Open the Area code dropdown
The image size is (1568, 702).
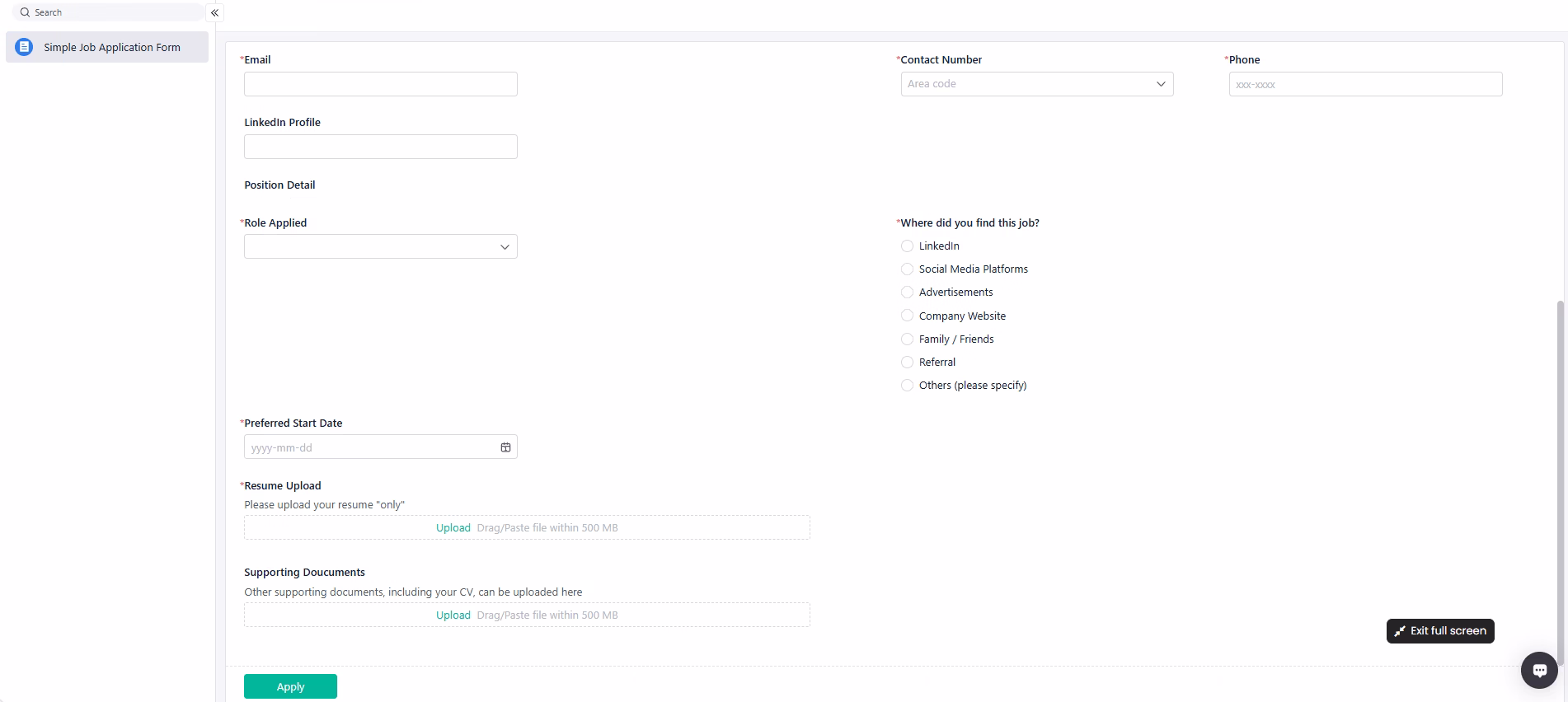coord(1036,84)
